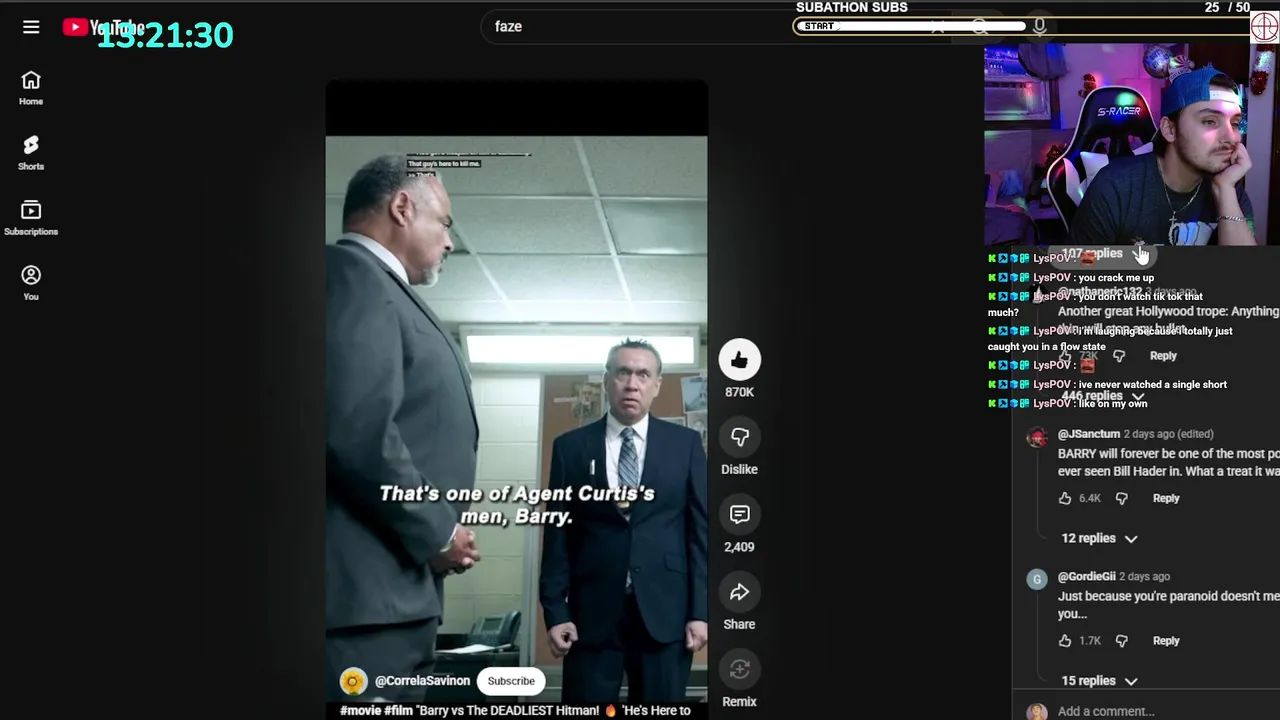The height and width of the screenshot is (720, 1280).
Task: Expand 12 replies under JSanctum comment
Action: coord(1099,538)
